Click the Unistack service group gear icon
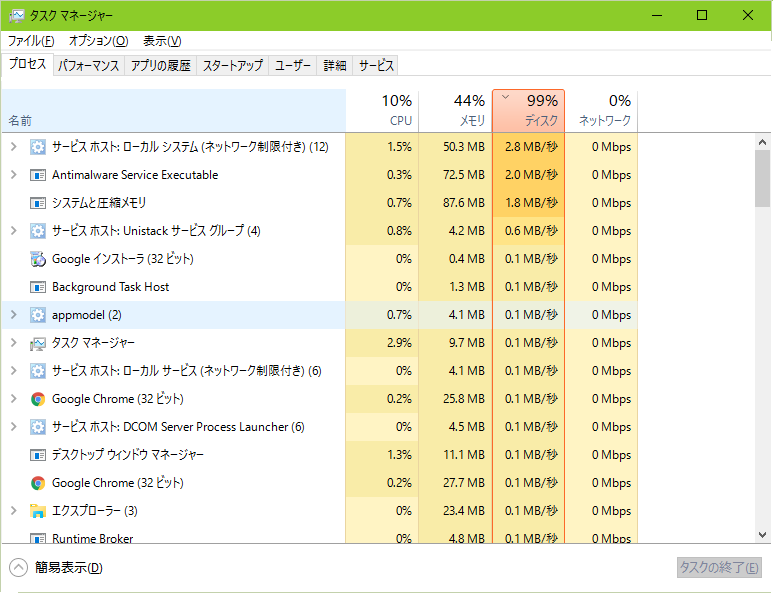This screenshot has width=773, height=593. pos(38,231)
